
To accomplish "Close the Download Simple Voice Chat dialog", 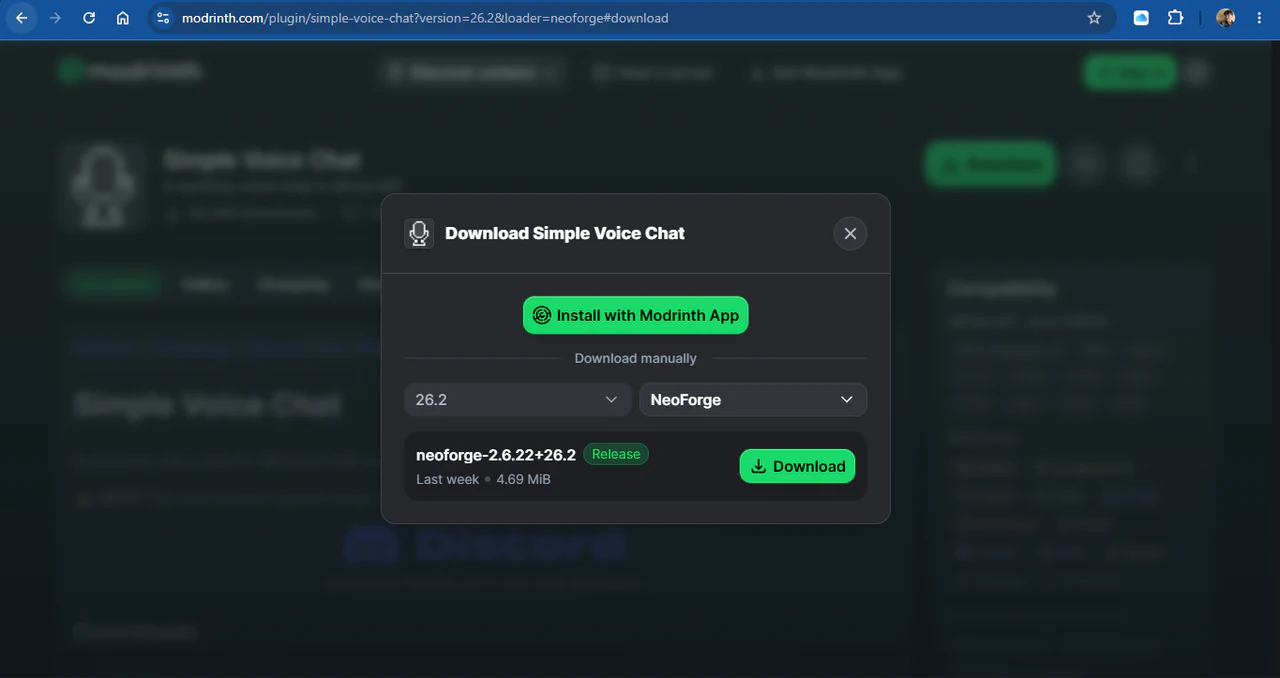I will point(850,233).
